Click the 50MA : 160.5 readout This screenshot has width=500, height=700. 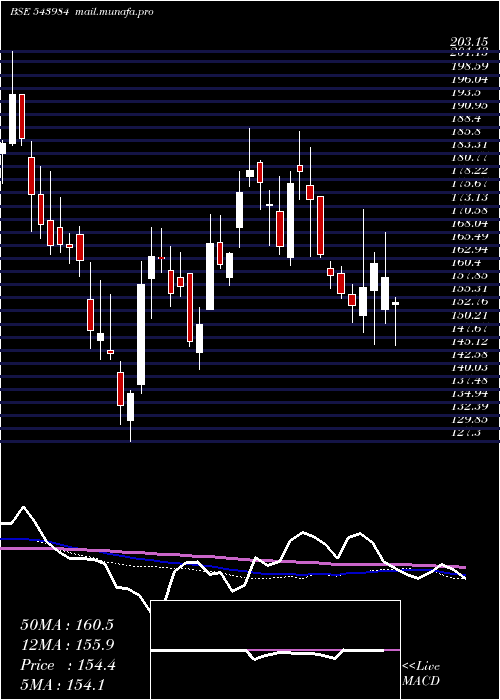pos(67,625)
